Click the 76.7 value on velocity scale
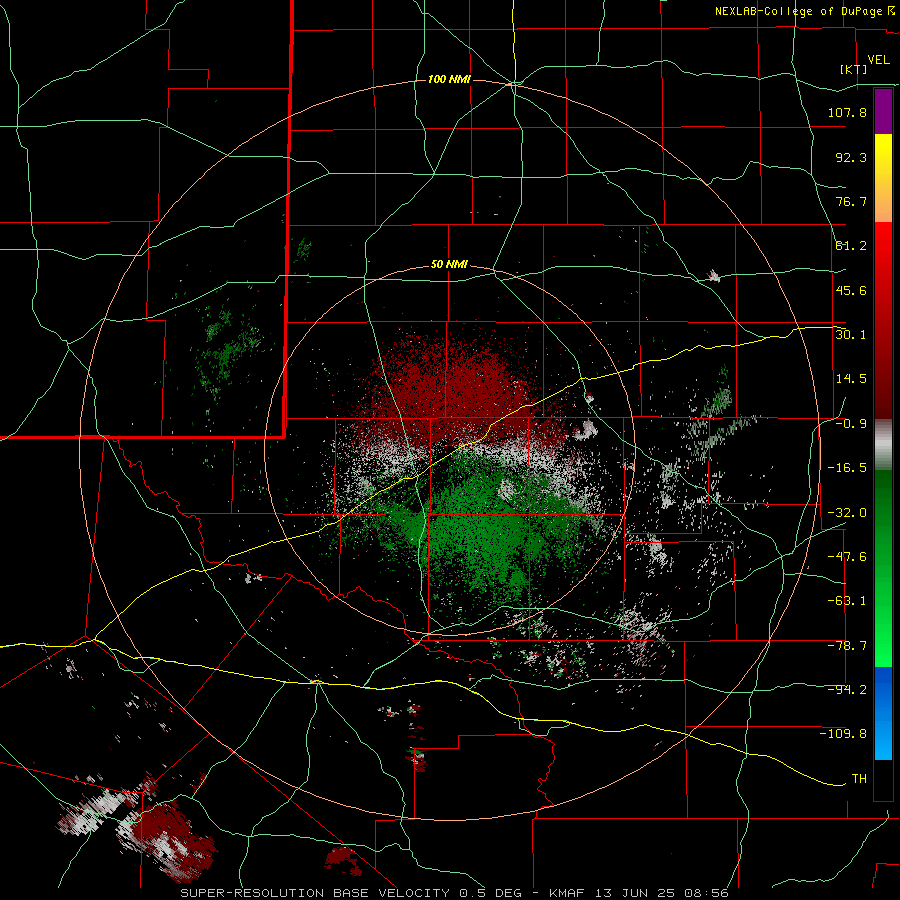This screenshot has height=900, width=900. 851,201
